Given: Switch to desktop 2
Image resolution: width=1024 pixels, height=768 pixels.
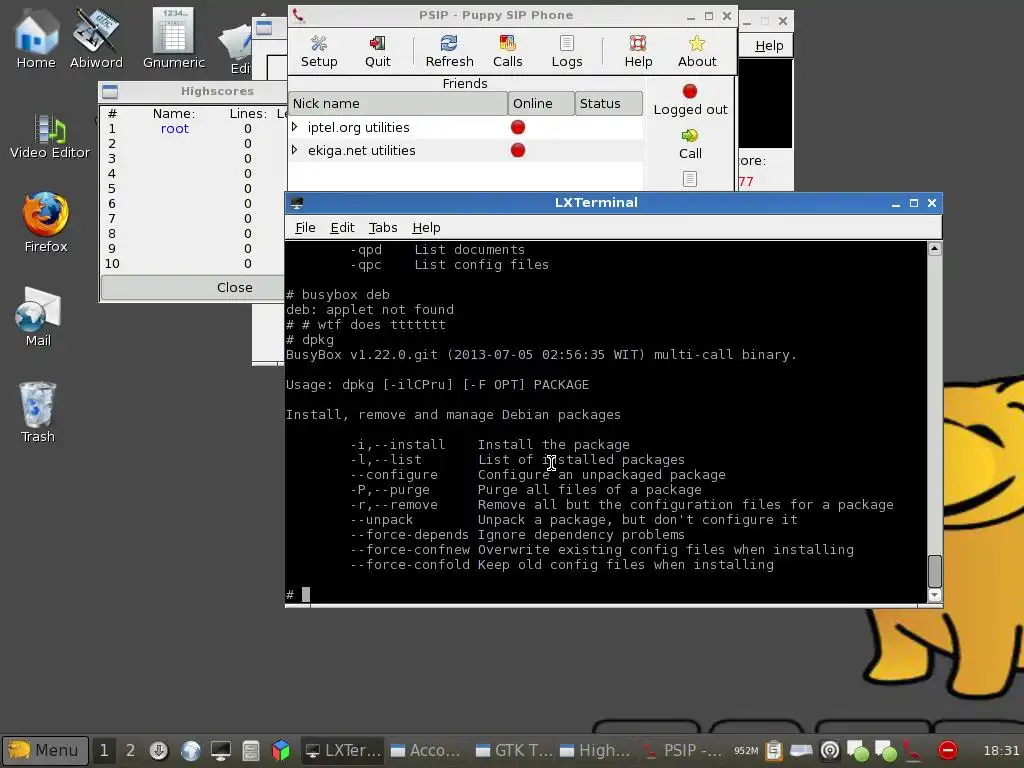Looking at the screenshot, I should [x=130, y=750].
